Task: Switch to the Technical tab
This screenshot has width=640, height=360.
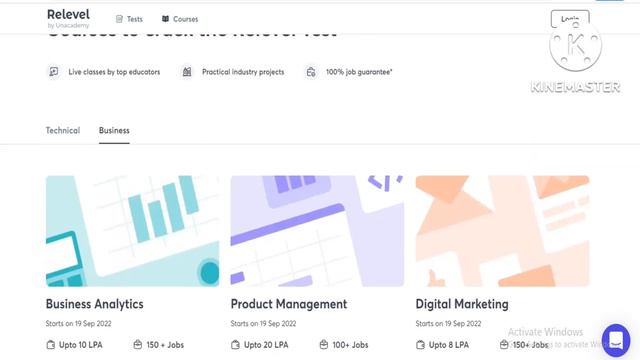Action: (63, 131)
